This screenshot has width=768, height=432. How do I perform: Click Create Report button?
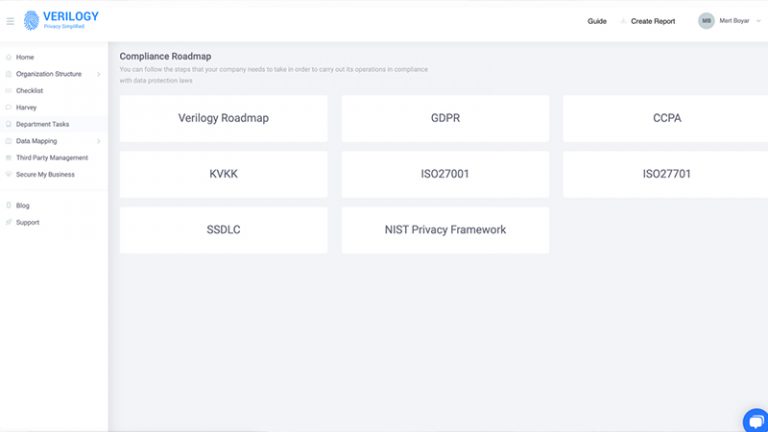pos(653,21)
